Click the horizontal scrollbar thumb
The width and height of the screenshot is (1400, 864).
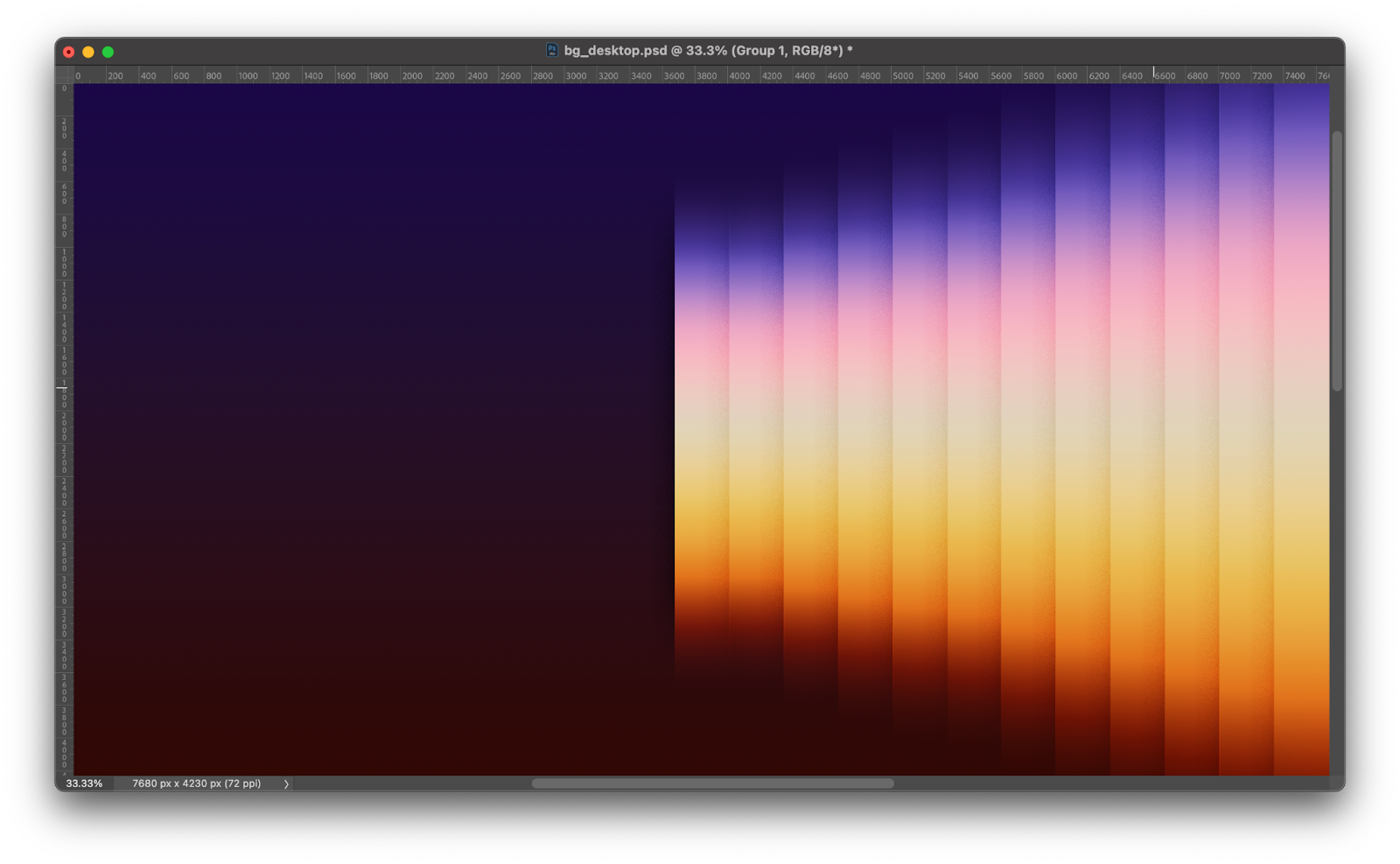712,783
